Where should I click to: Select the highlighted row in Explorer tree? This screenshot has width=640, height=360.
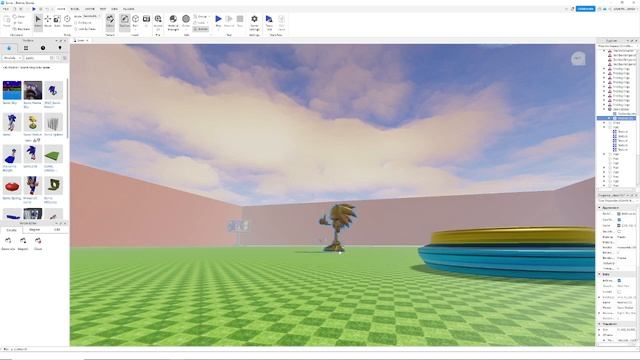[616, 118]
